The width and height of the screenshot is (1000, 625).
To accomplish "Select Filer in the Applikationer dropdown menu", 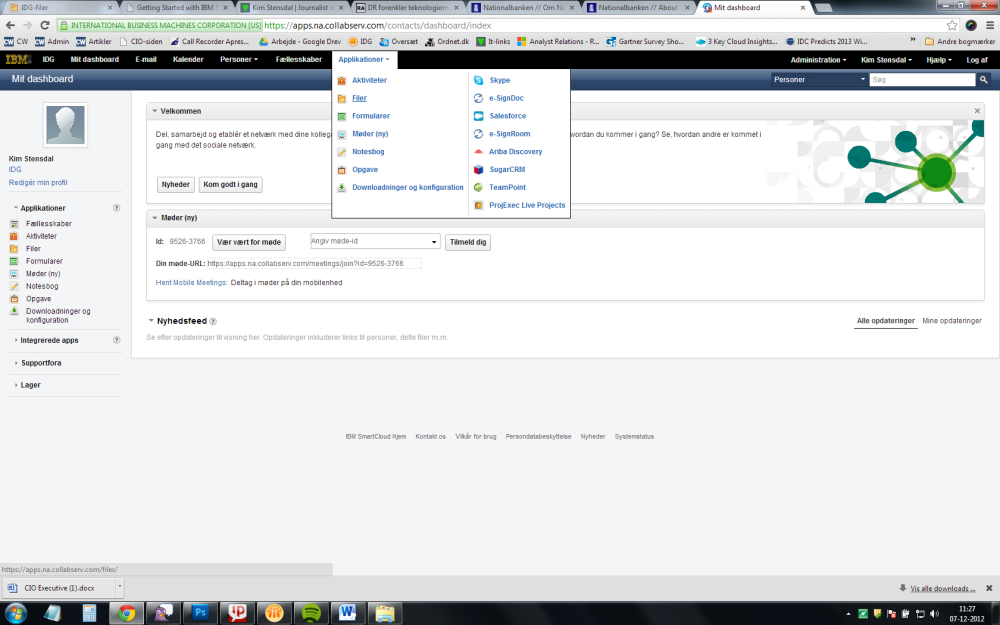I will coord(359,98).
